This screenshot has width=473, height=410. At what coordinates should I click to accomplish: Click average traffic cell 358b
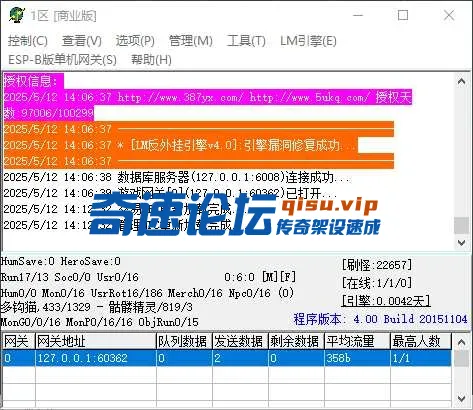(x=357, y=358)
